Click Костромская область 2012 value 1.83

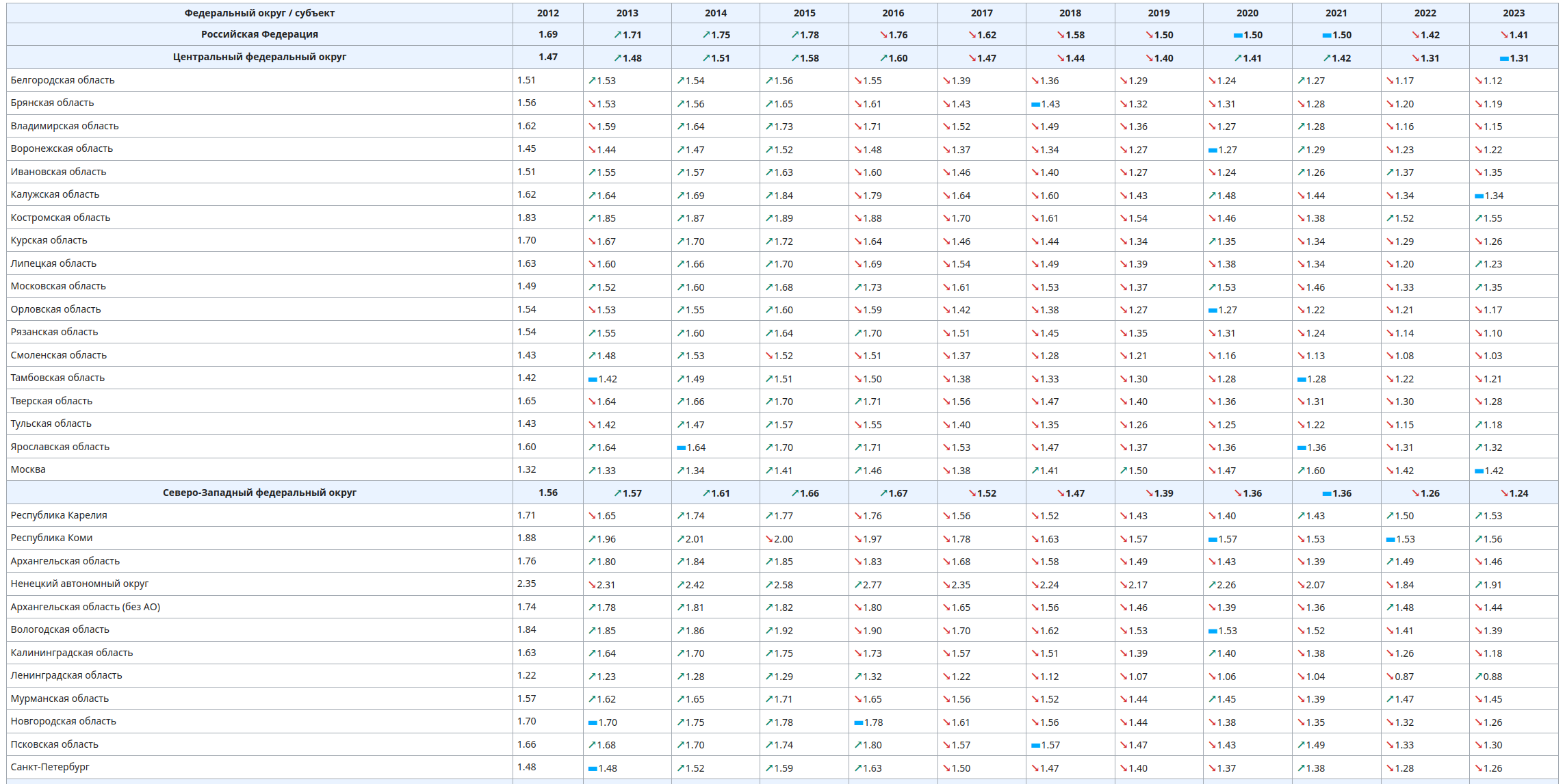pyautogui.click(x=526, y=218)
